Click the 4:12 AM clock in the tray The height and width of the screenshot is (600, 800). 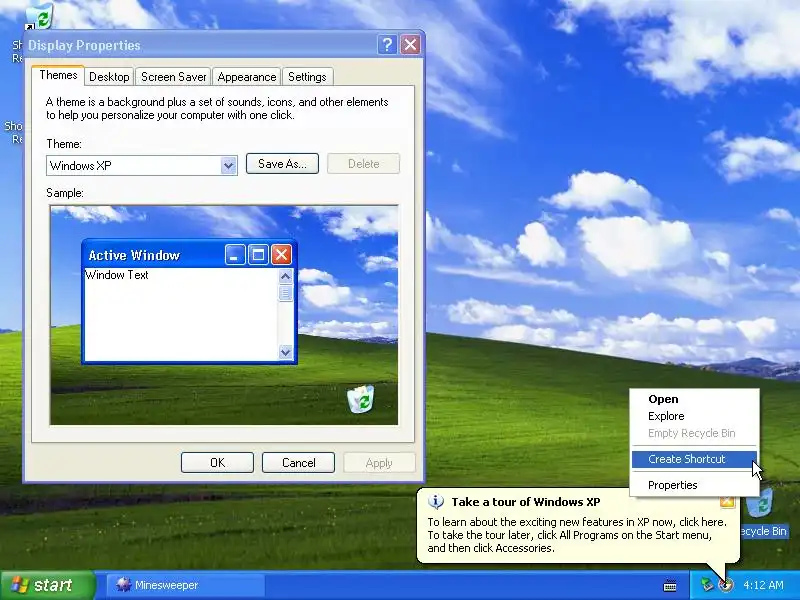[763, 585]
